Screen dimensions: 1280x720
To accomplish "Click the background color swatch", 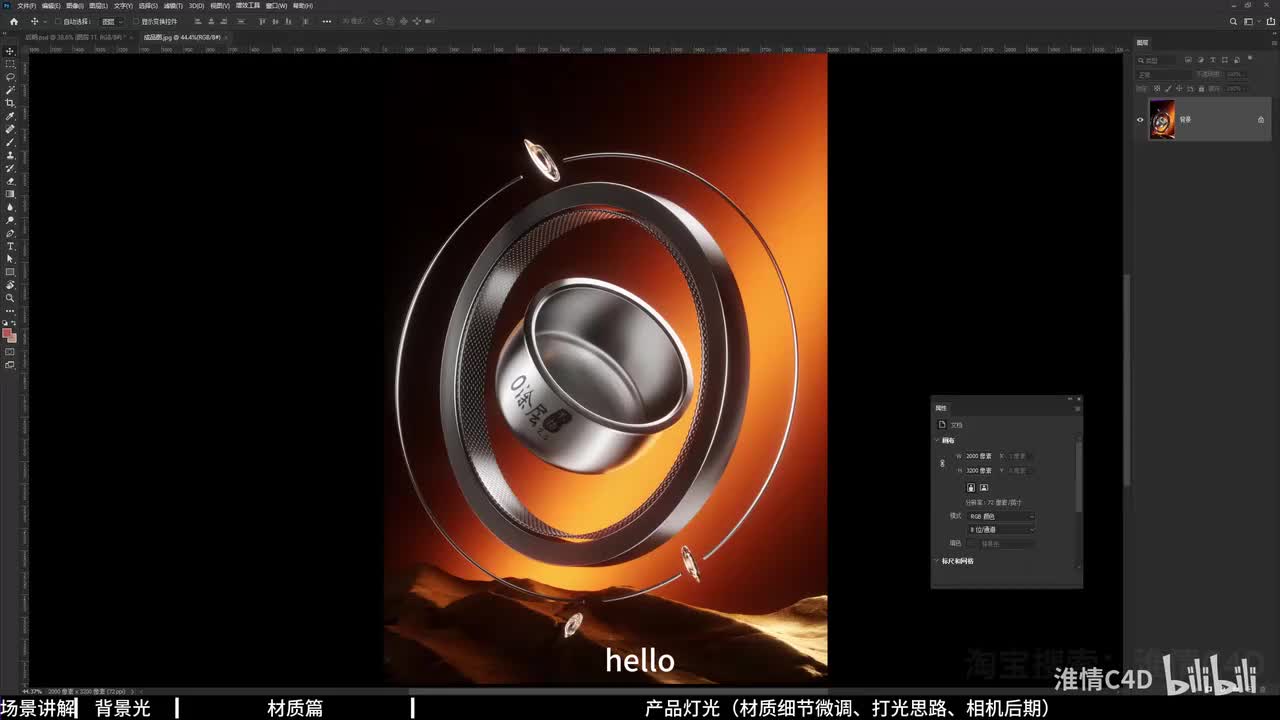I will point(12,338).
